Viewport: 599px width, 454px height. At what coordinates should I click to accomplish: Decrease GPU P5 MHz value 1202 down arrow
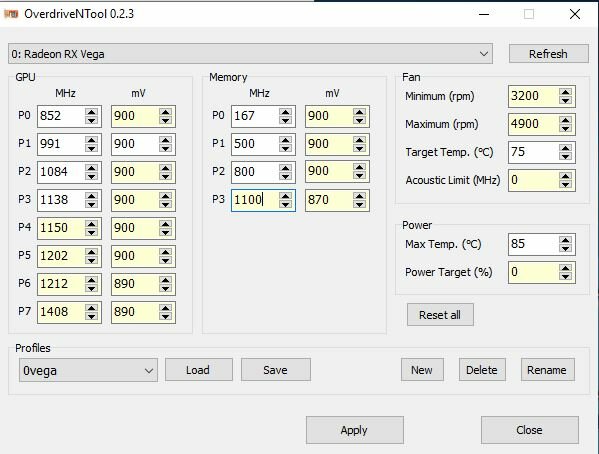[x=92, y=260]
